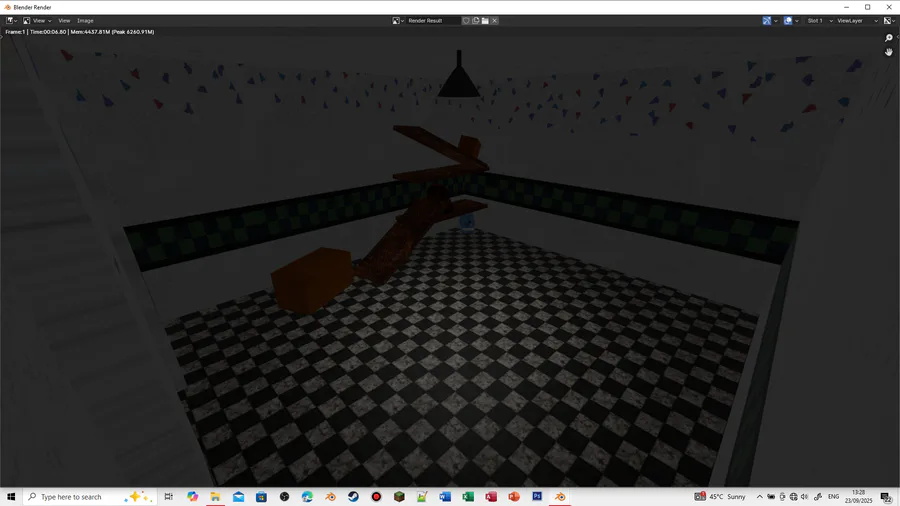Open PowerPoint from the taskbar
This screenshot has height=506, width=900.
coord(514,497)
